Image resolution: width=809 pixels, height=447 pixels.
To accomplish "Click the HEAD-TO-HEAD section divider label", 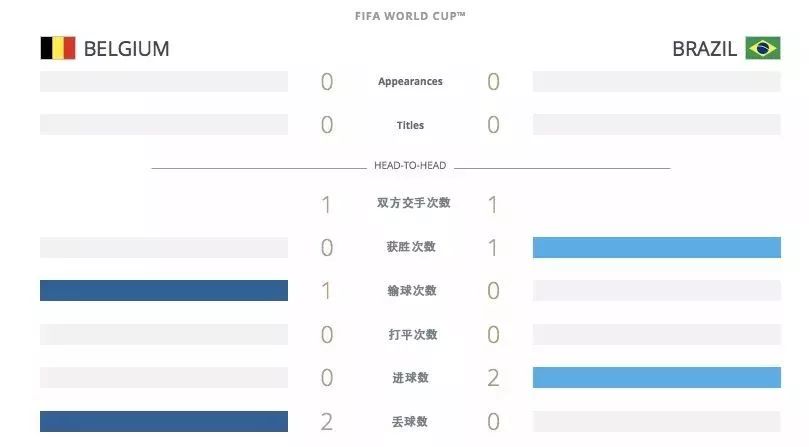I will [410, 165].
